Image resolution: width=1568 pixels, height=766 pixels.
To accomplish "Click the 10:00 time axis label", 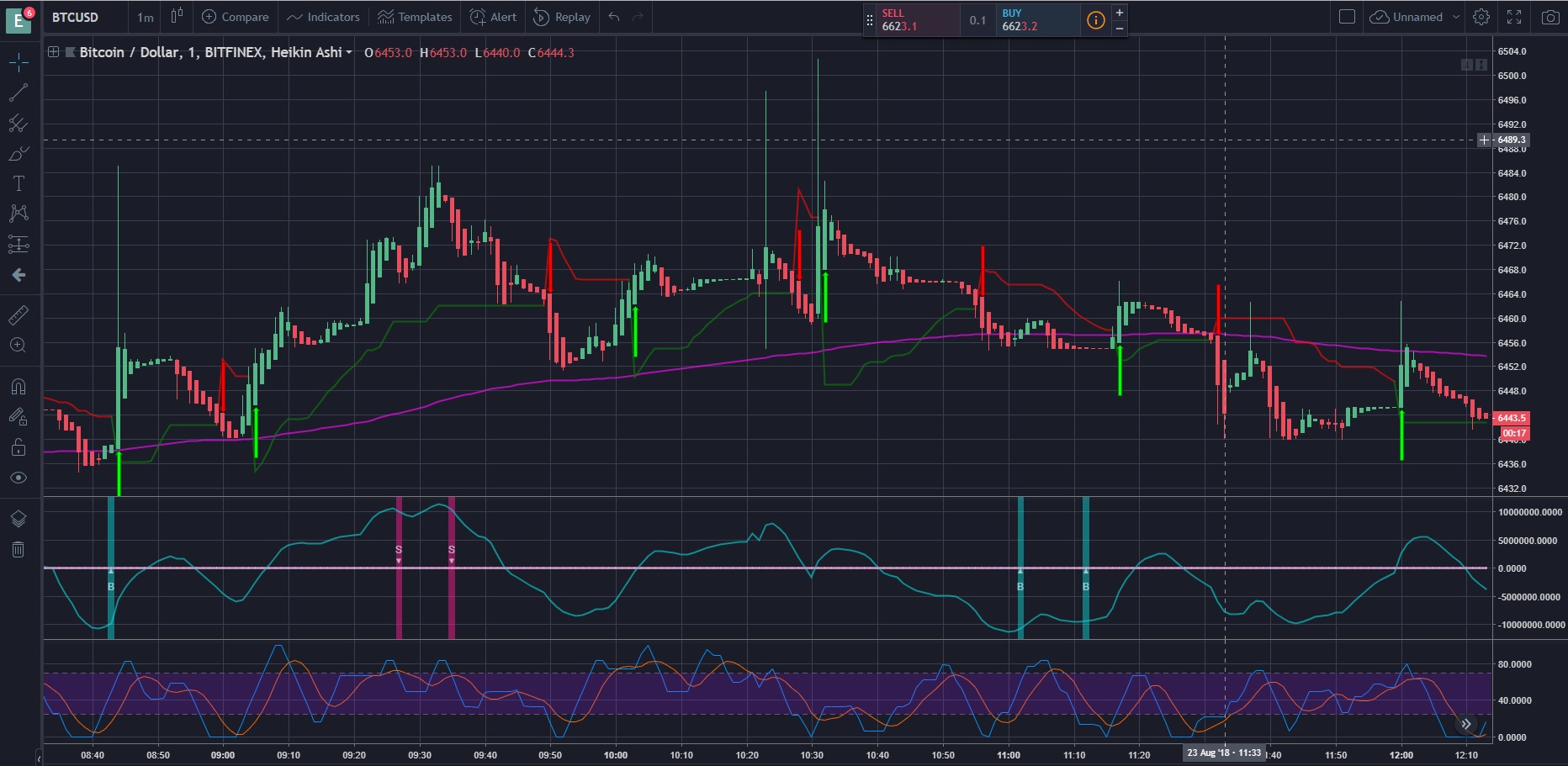I will (616, 755).
